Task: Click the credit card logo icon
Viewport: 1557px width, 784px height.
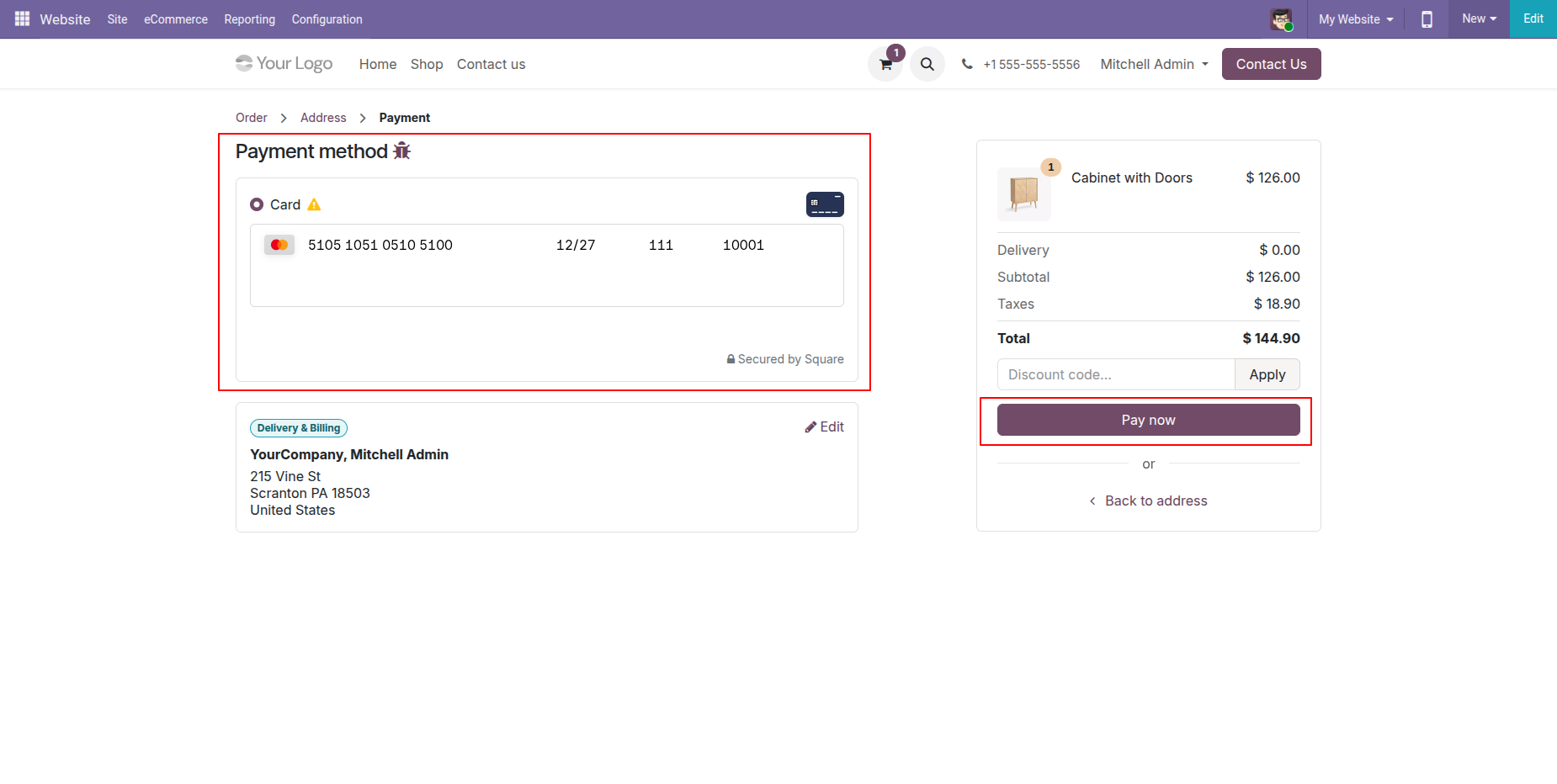Action: pos(825,204)
